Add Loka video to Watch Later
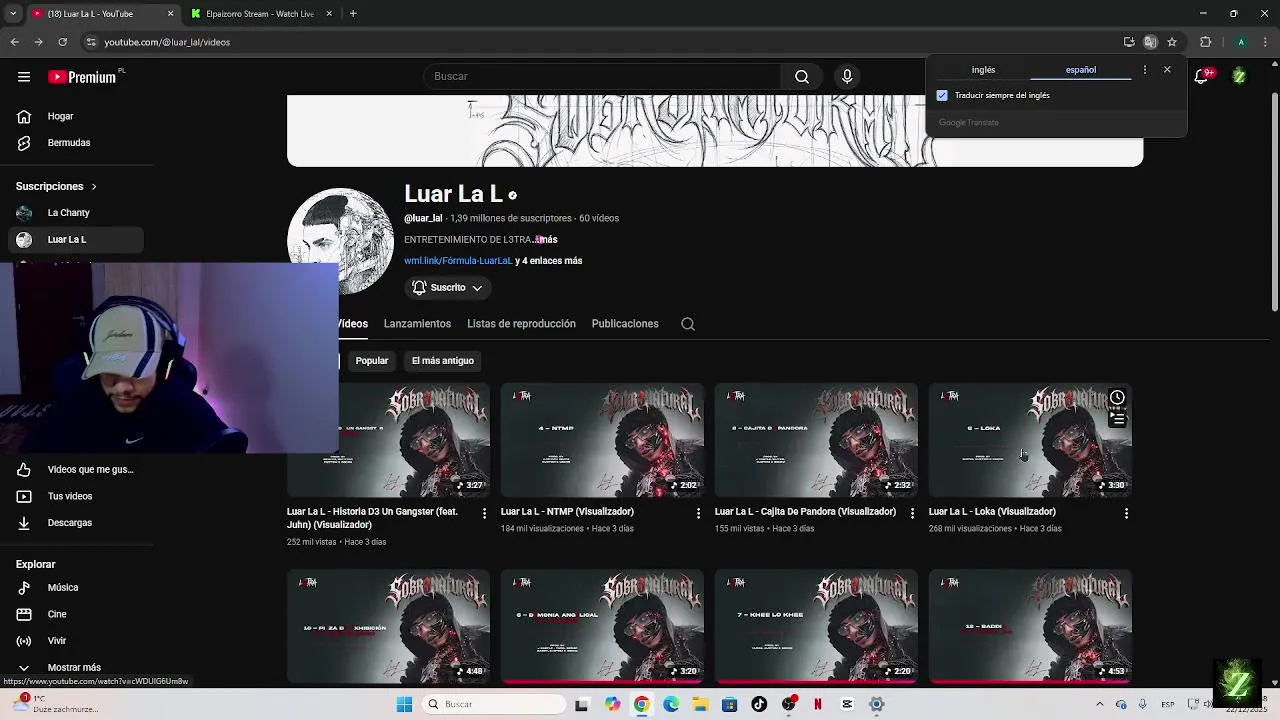This screenshot has height=720, width=1280. pos(1117,398)
